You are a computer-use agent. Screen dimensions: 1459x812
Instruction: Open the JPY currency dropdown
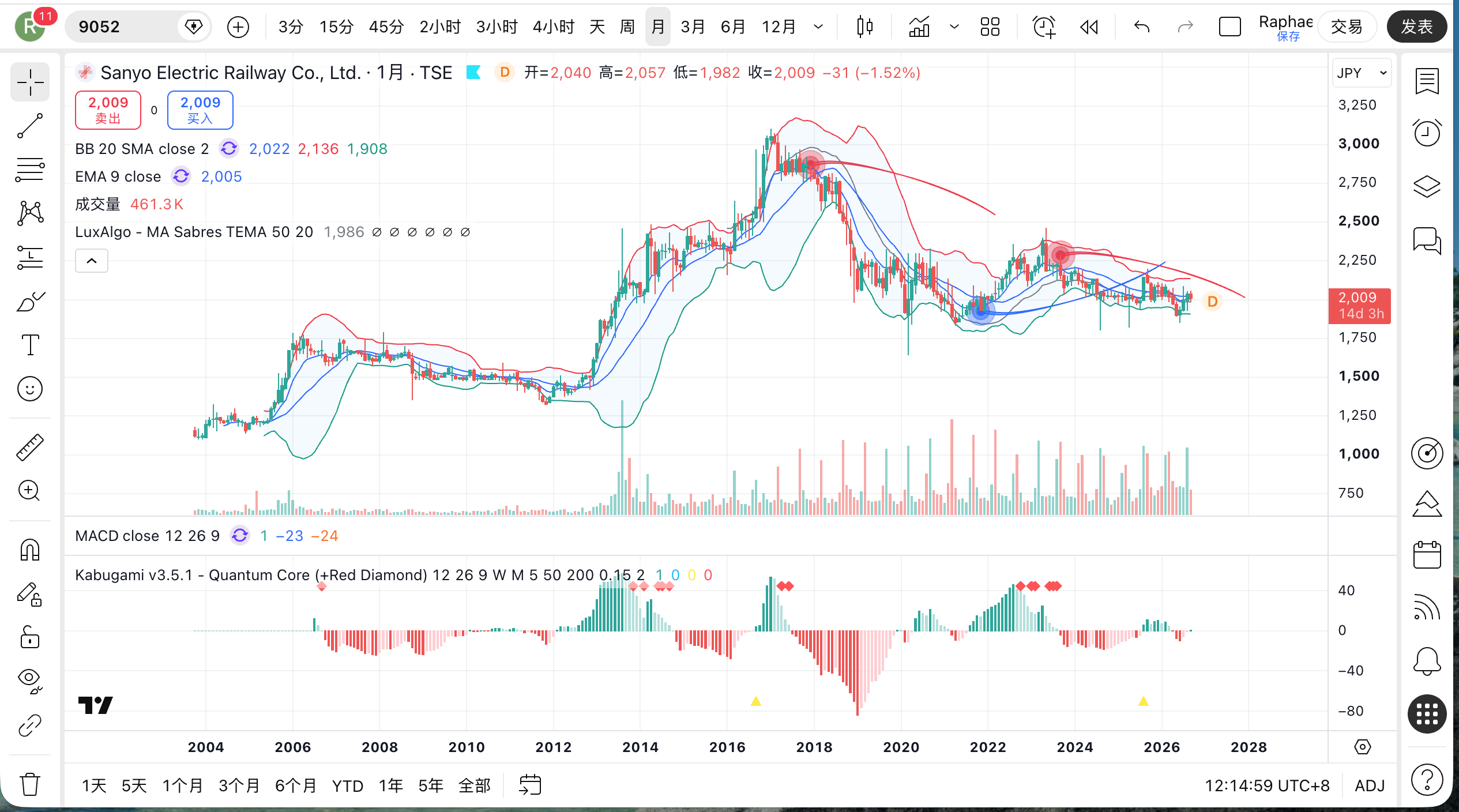[1362, 73]
